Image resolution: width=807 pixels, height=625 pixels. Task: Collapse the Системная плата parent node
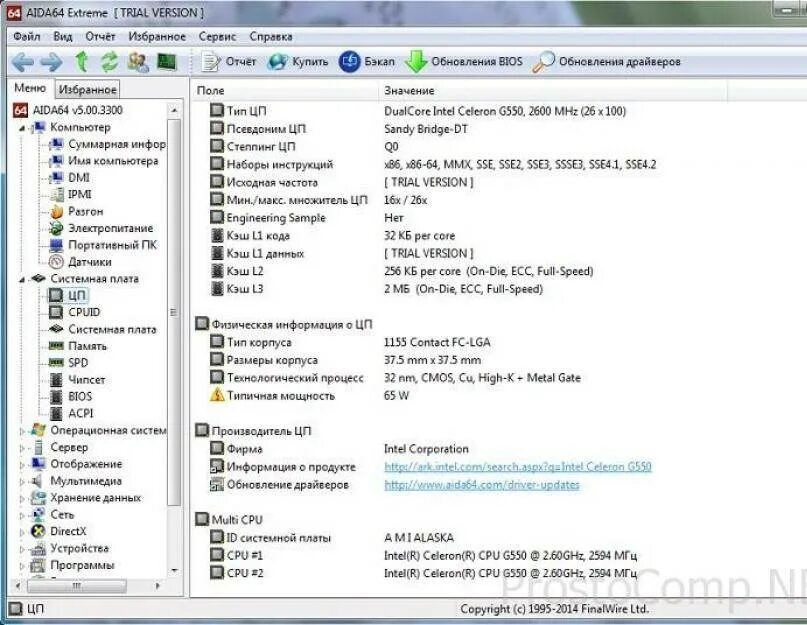22,279
